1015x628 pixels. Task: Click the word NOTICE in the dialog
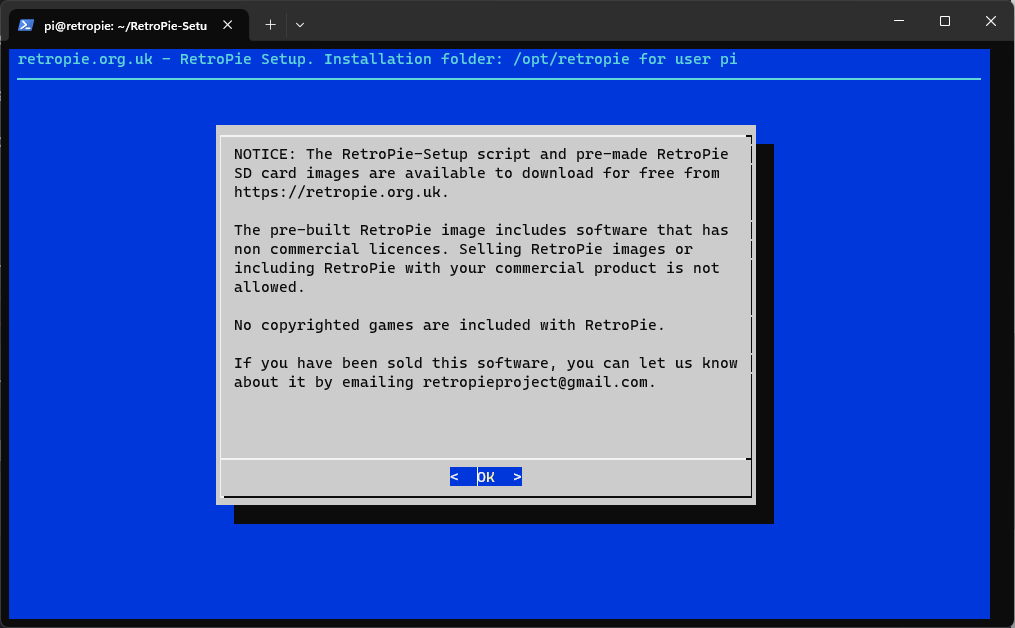(264, 154)
